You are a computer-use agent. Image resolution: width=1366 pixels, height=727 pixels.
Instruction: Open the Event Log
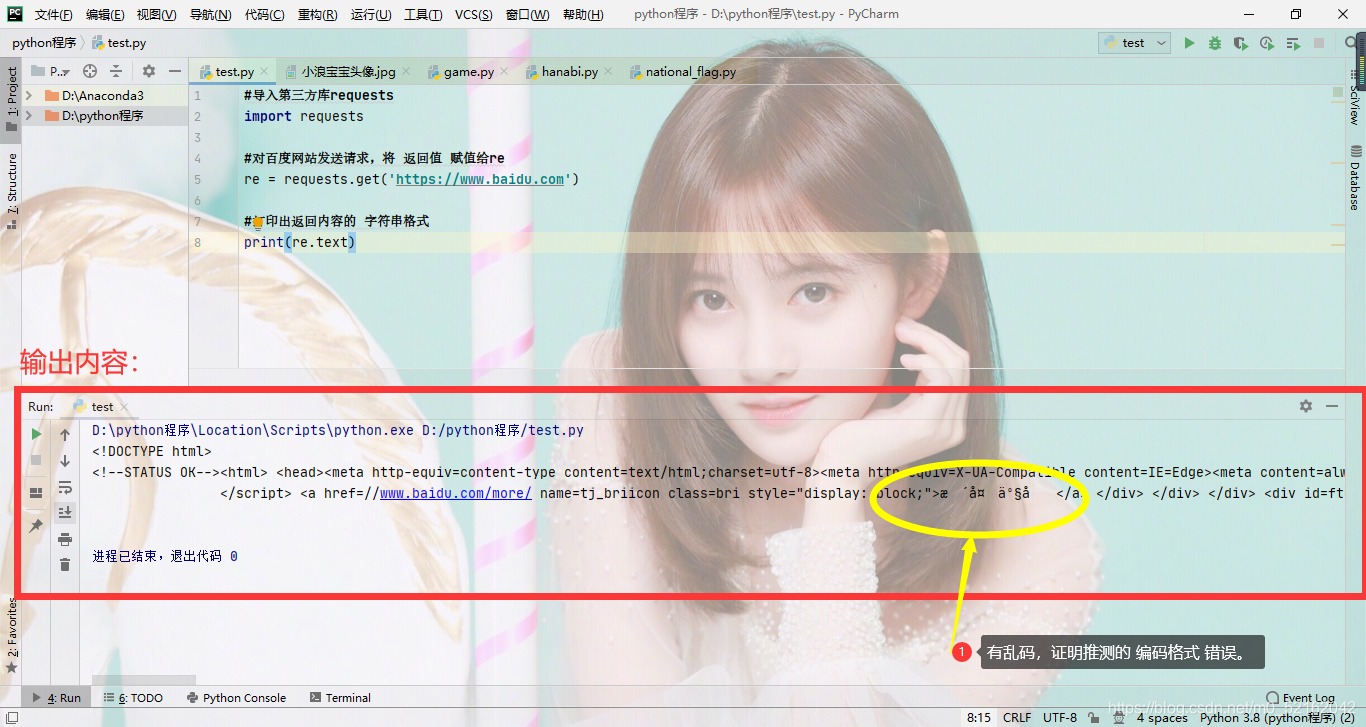[1300, 698]
